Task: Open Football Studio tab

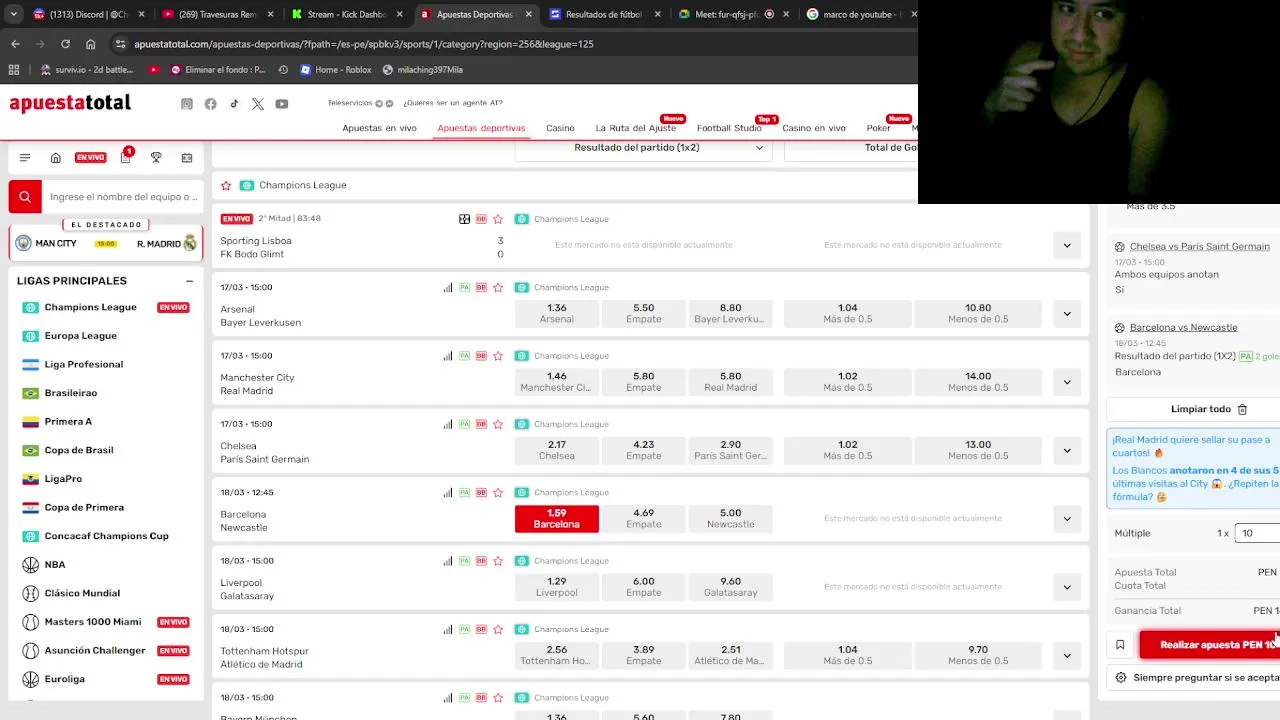Action: [x=729, y=128]
